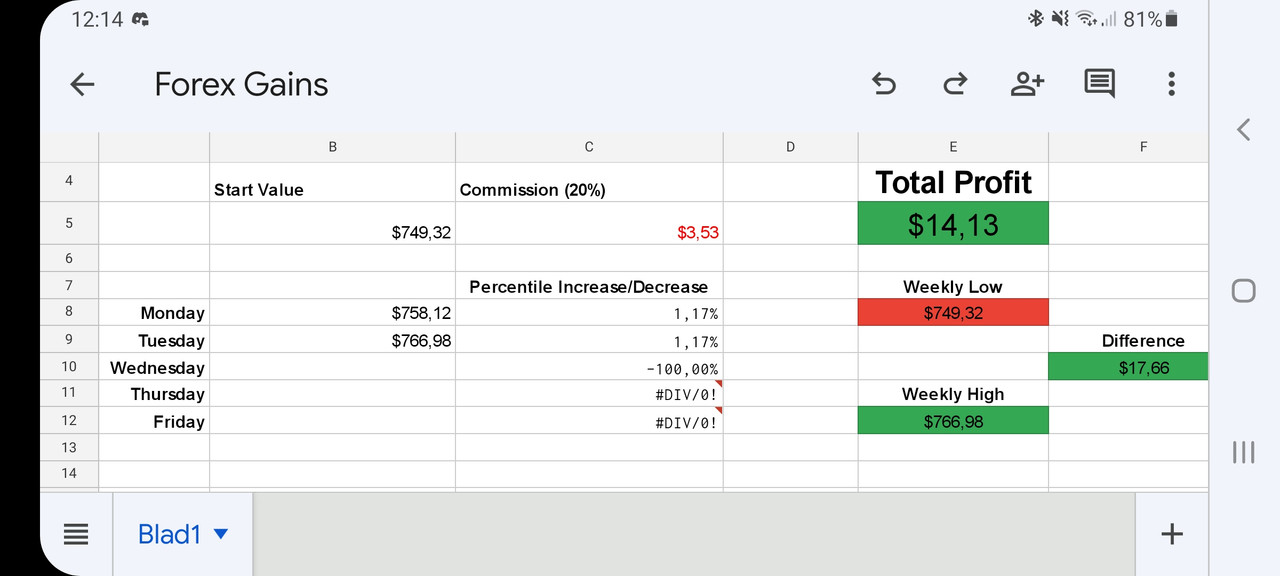Tap the Android recent apps button
The height and width of the screenshot is (576, 1280).
(x=1243, y=452)
